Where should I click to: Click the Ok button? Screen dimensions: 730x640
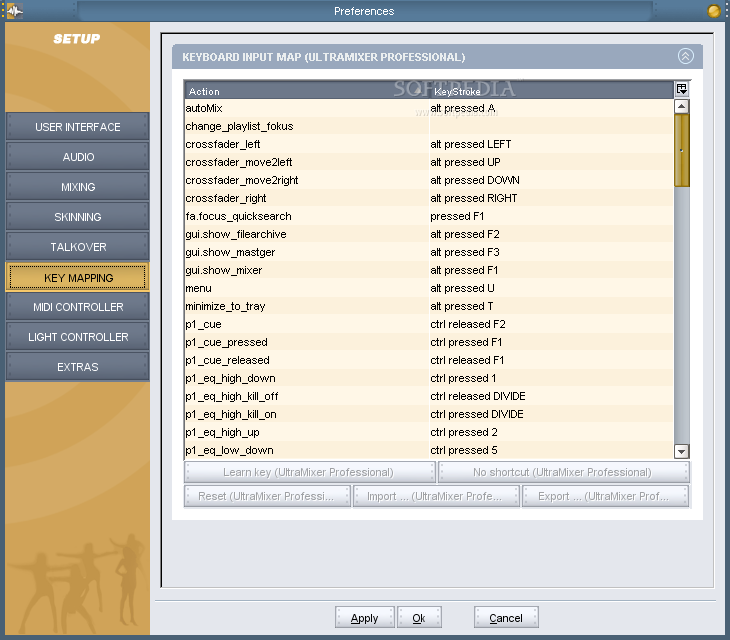tap(419, 618)
